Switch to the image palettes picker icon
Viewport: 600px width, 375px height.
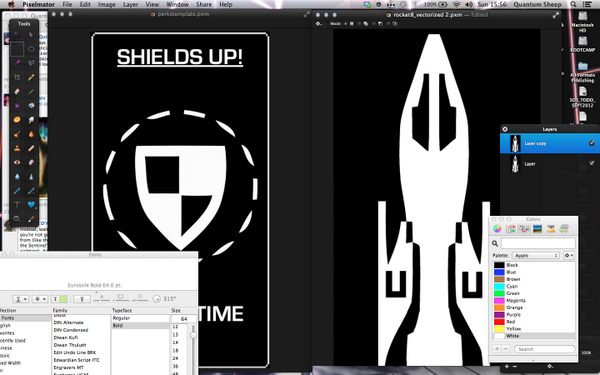(537, 229)
